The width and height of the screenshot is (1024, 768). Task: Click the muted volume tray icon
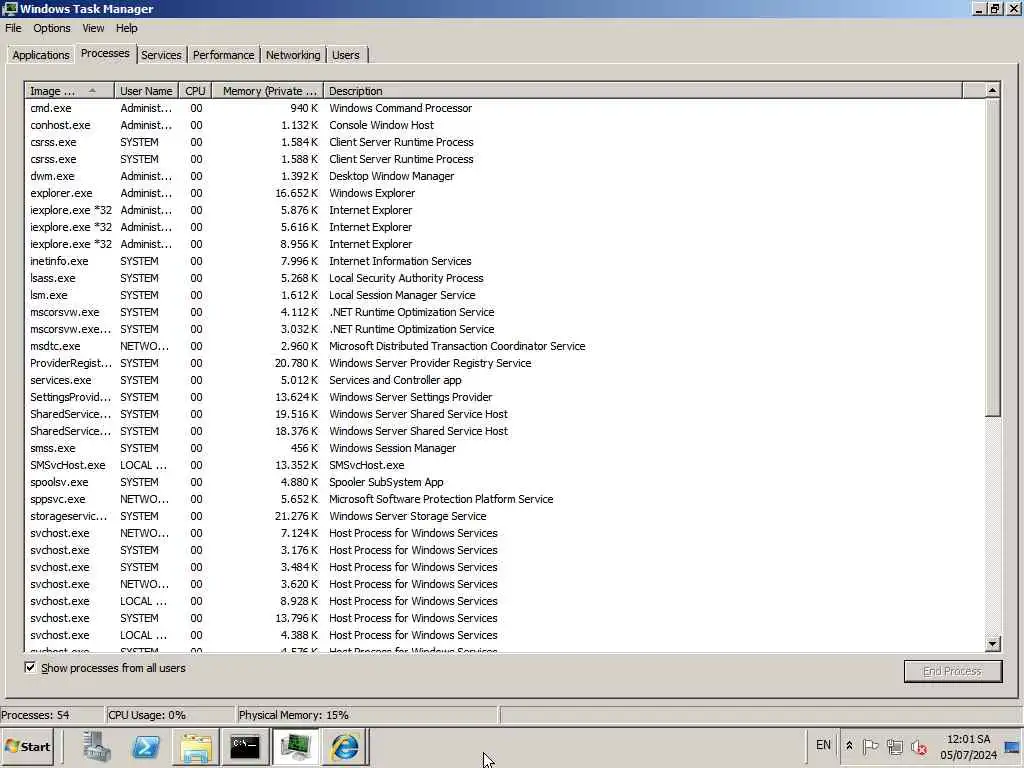point(919,746)
